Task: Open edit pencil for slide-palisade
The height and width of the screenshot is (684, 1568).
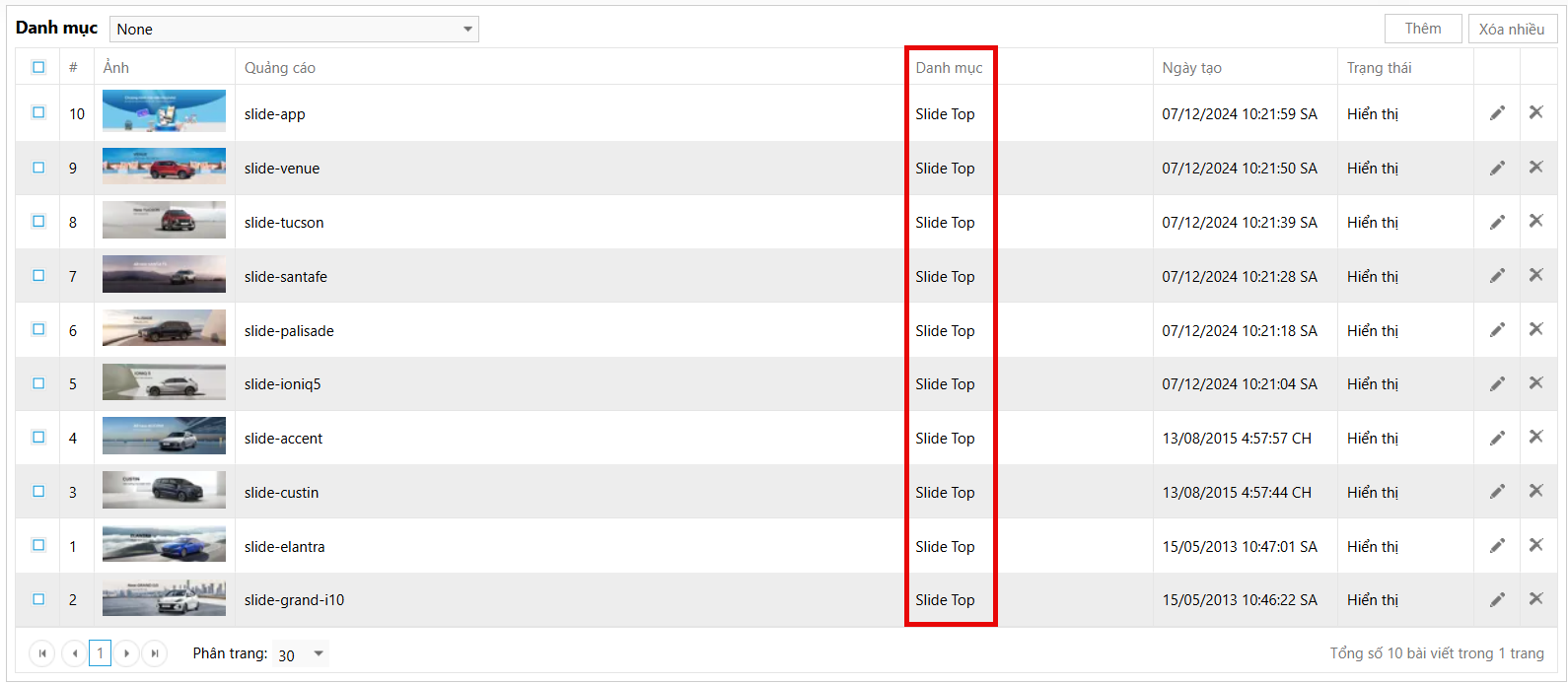Action: (1496, 330)
